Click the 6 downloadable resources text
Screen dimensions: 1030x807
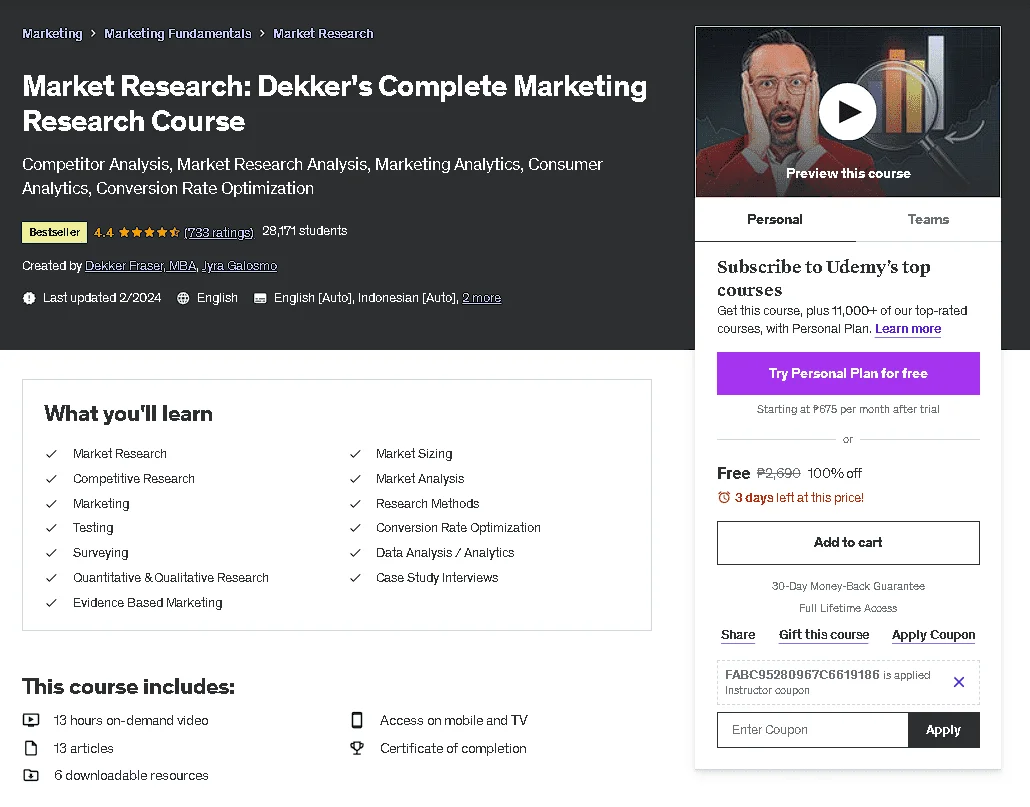[x=131, y=775]
